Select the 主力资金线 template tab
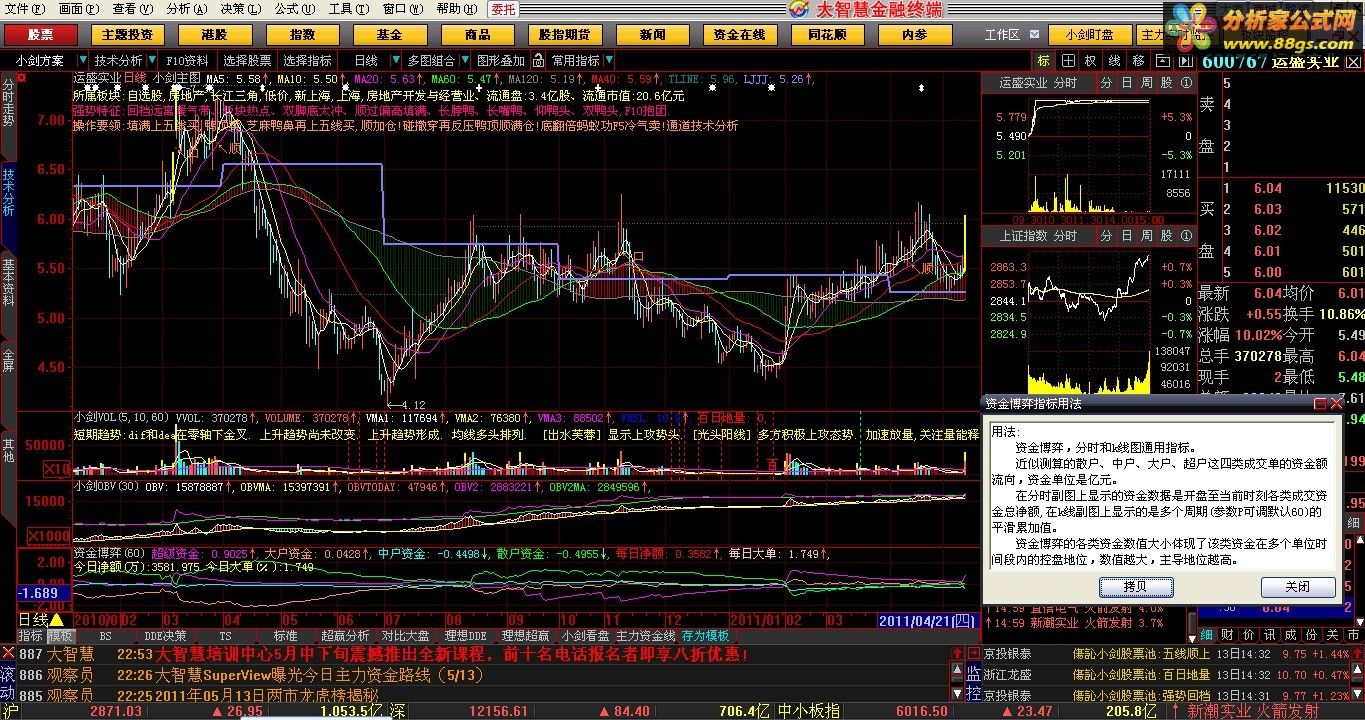Screen dimensions: 1365x720 [645, 635]
